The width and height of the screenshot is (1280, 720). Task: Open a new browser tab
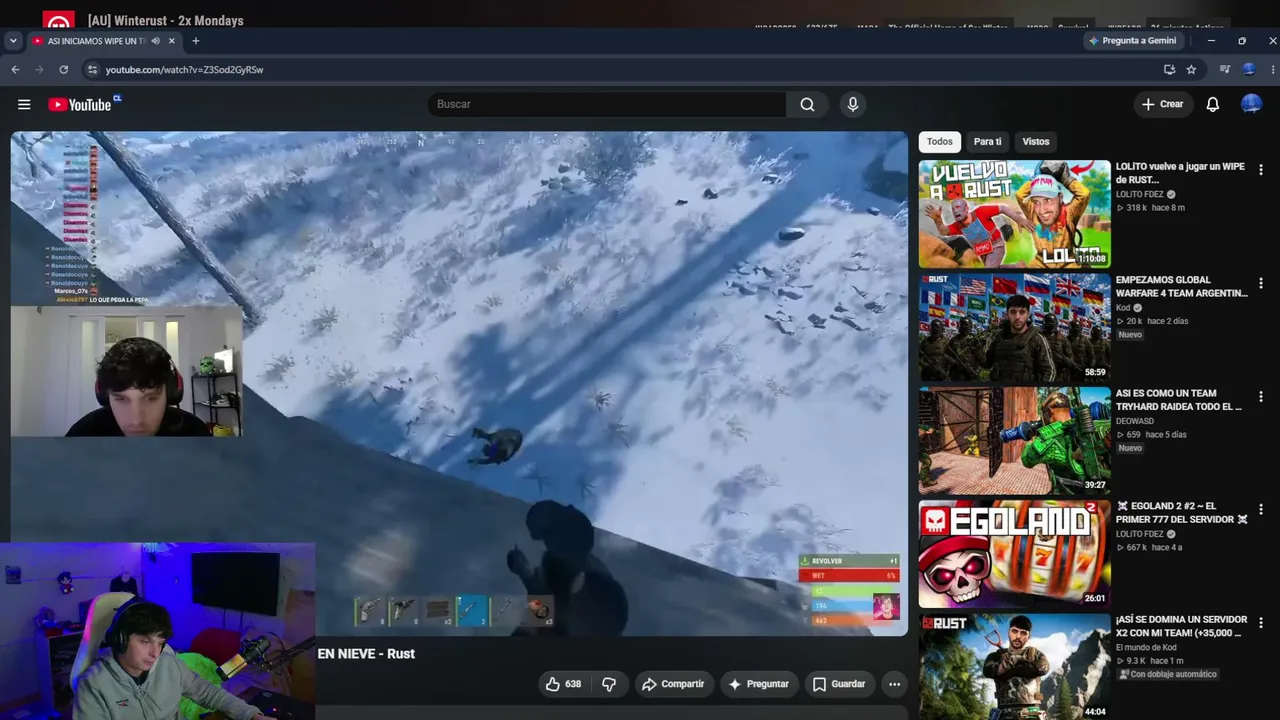coord(195,41)
